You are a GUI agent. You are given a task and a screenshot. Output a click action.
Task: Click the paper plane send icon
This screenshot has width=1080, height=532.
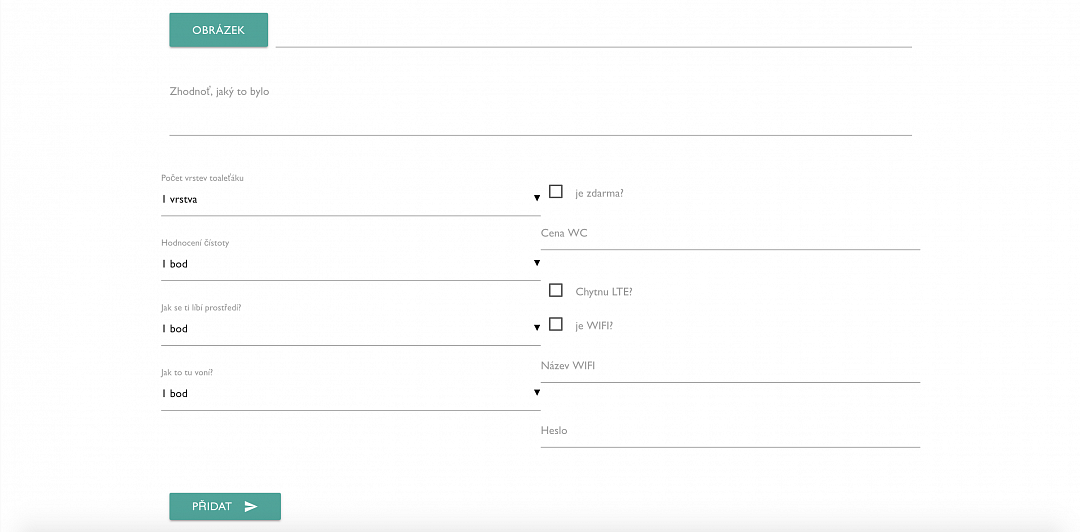click(251, 507)
